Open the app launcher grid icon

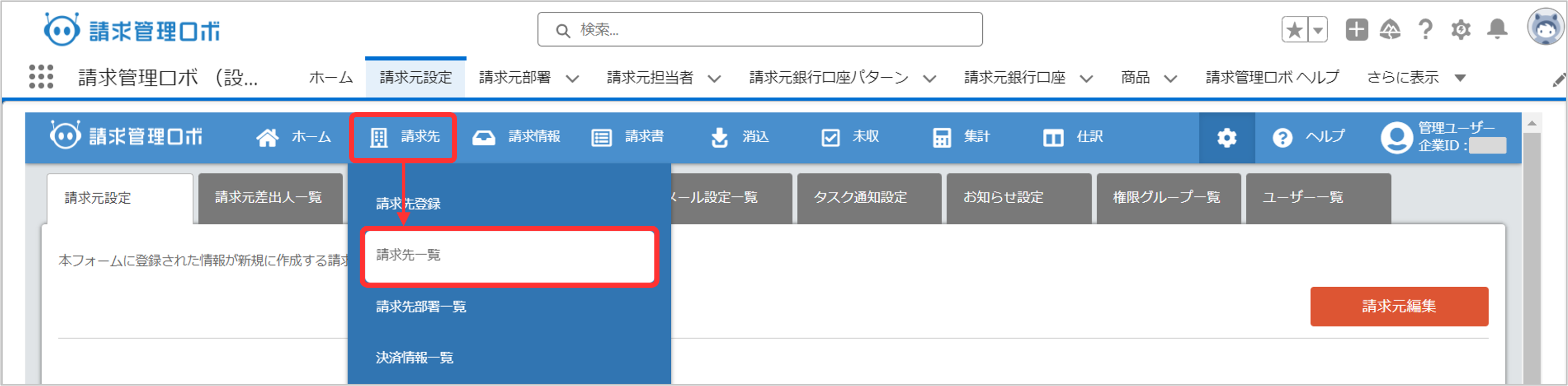41,77
